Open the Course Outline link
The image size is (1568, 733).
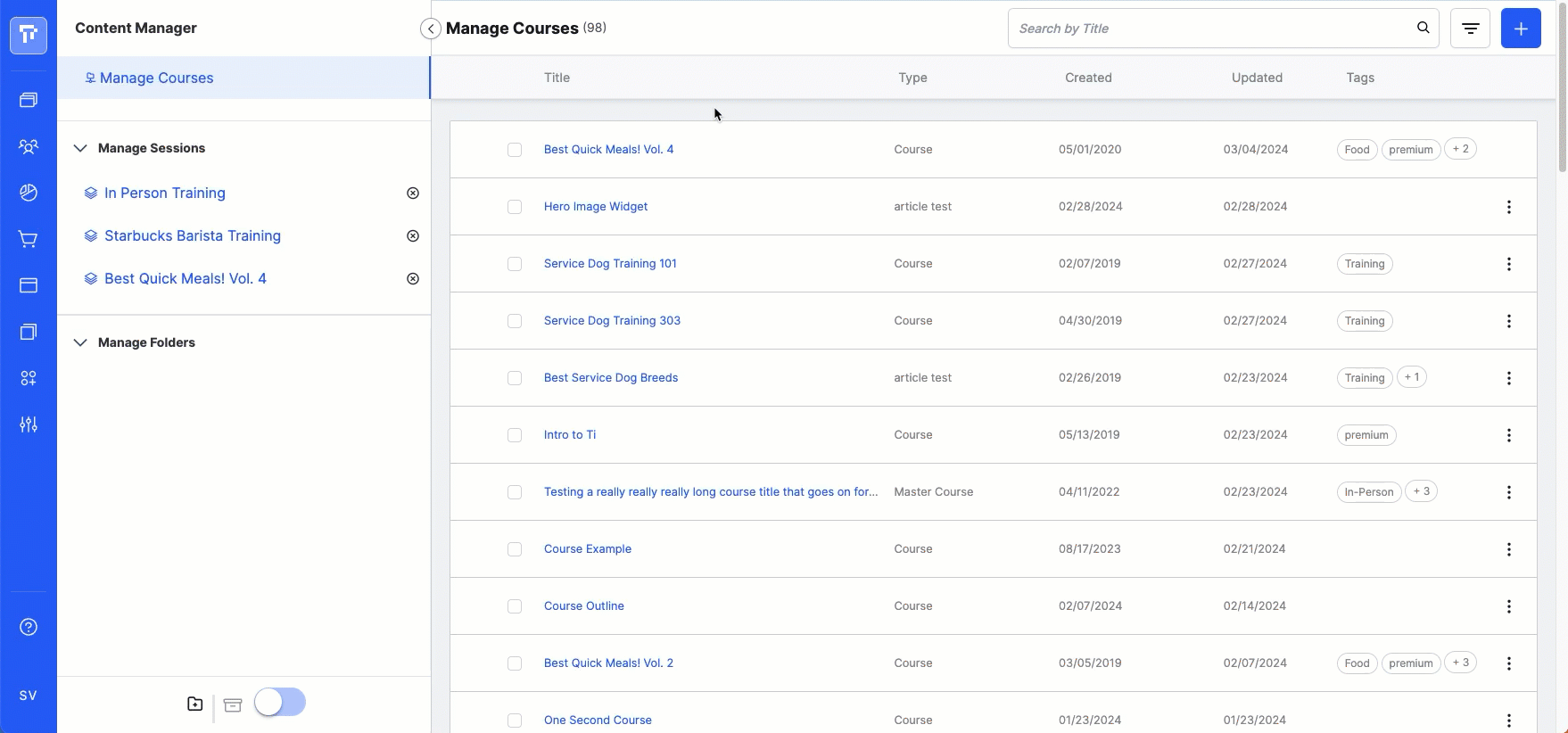[x=584, y=605]
